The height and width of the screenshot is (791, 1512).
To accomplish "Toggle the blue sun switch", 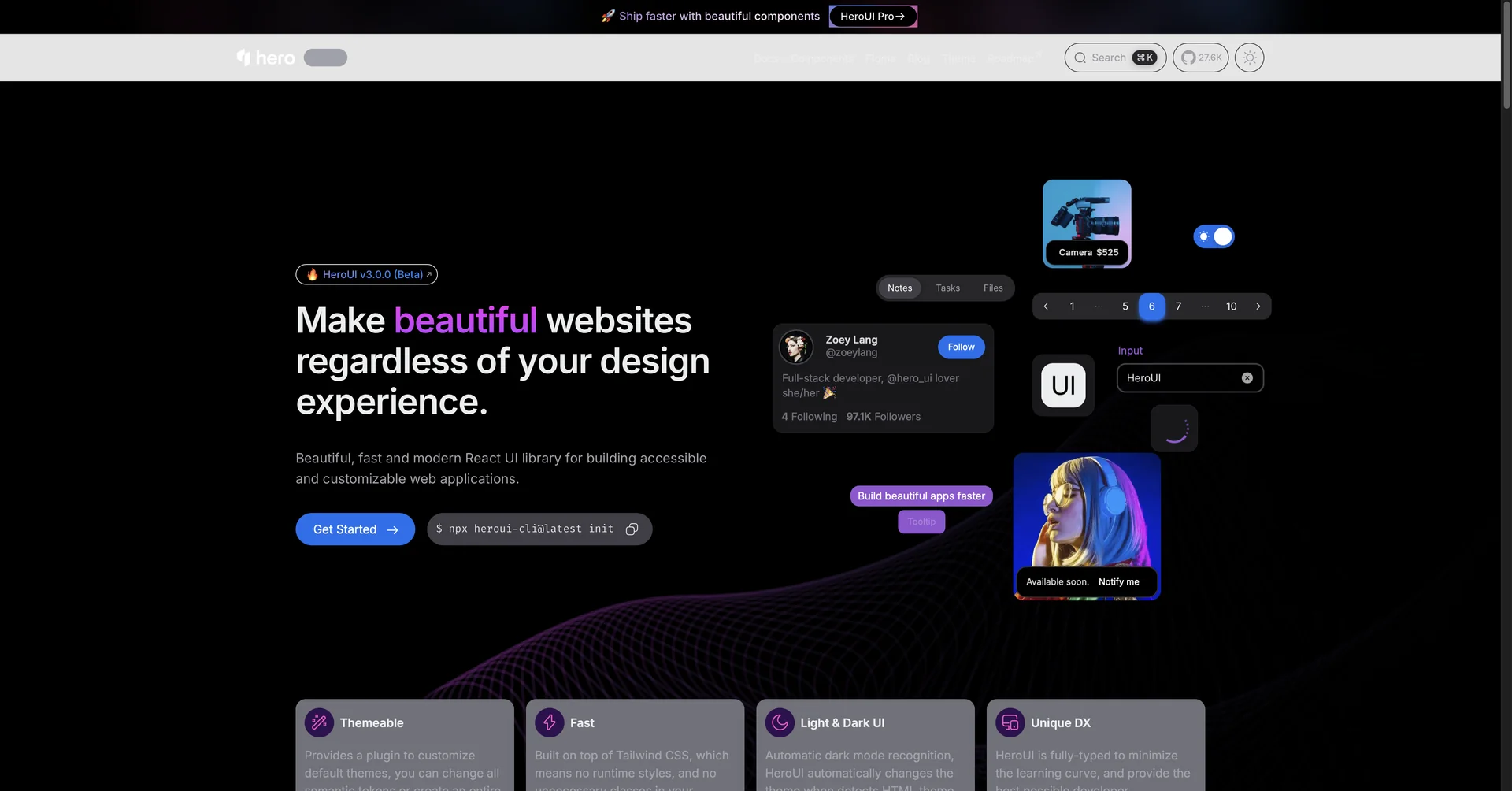I will [1214, 236].
